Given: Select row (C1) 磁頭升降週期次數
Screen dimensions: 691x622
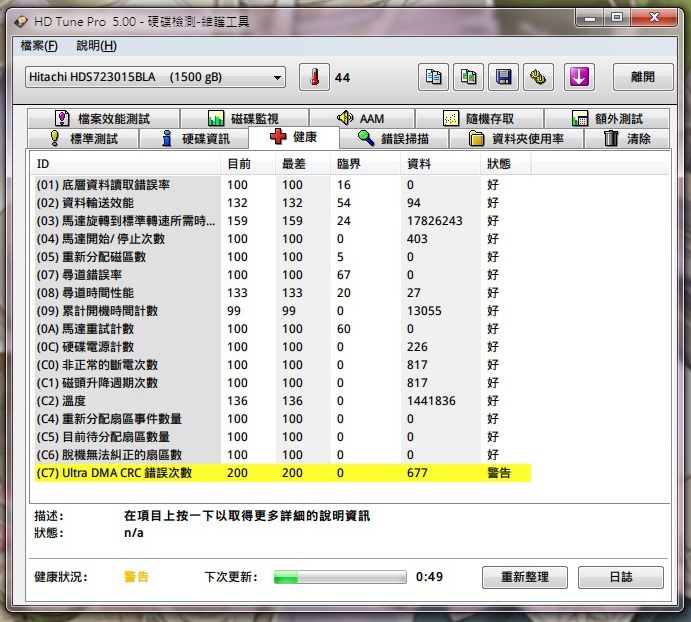Looking at the screenshot, I should 282,383.
